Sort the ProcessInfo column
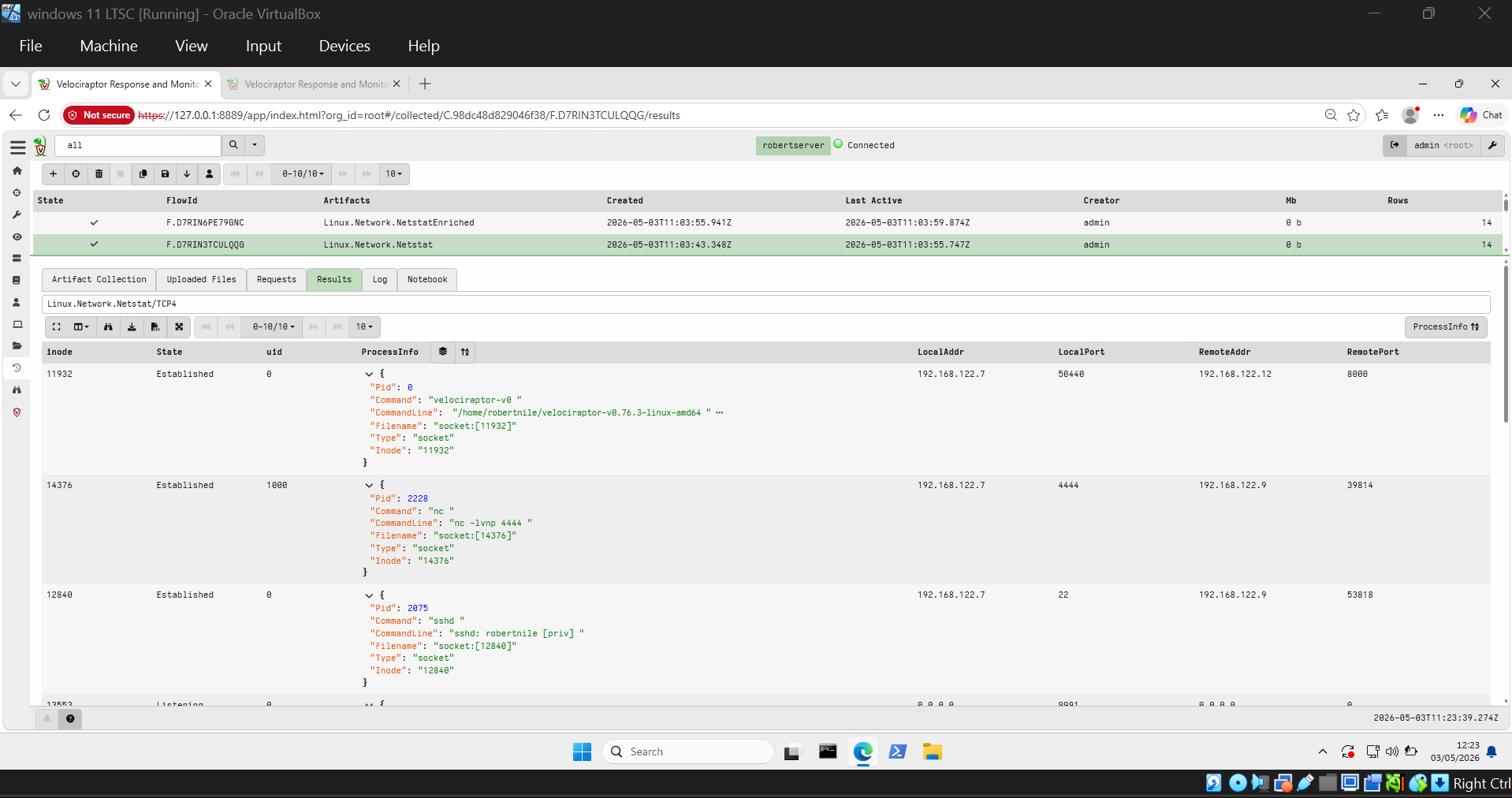 pos(465,352)
